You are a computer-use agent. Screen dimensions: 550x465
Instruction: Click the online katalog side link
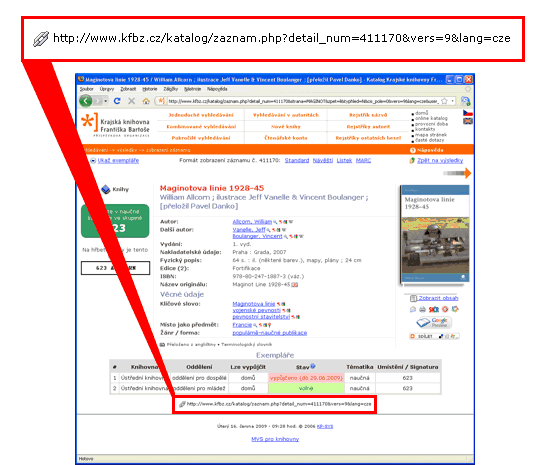pos(431,119)
